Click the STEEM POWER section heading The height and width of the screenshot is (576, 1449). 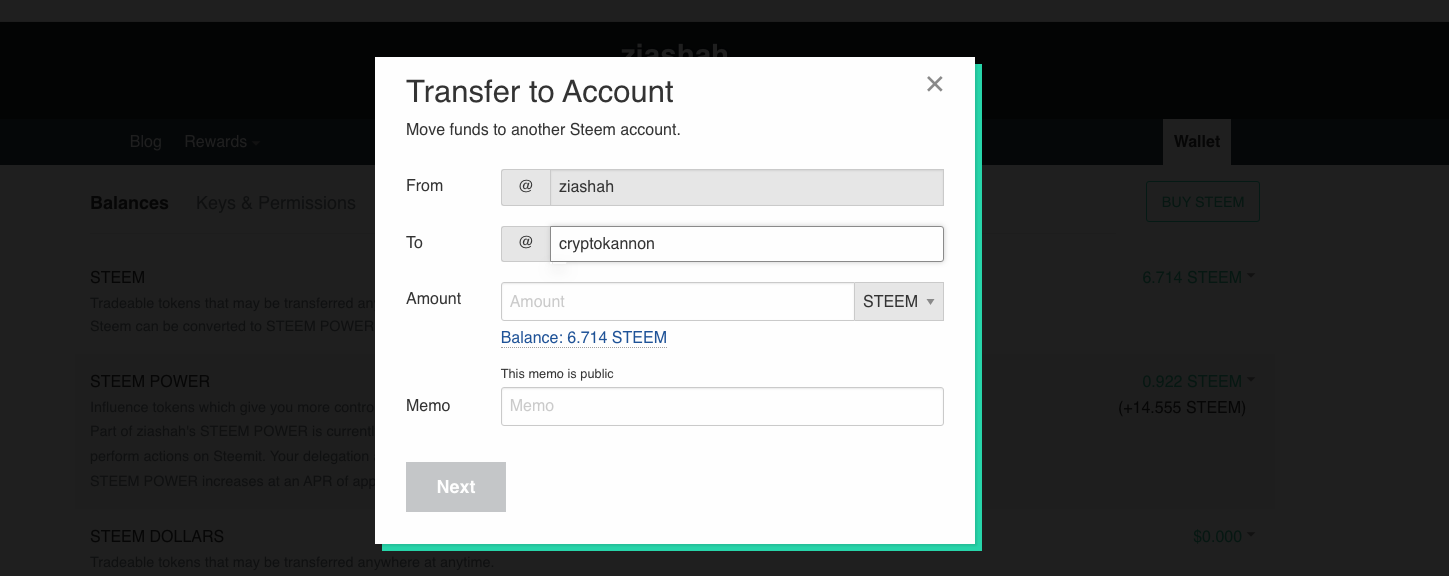pyautogui.click(x=150, y=381)
